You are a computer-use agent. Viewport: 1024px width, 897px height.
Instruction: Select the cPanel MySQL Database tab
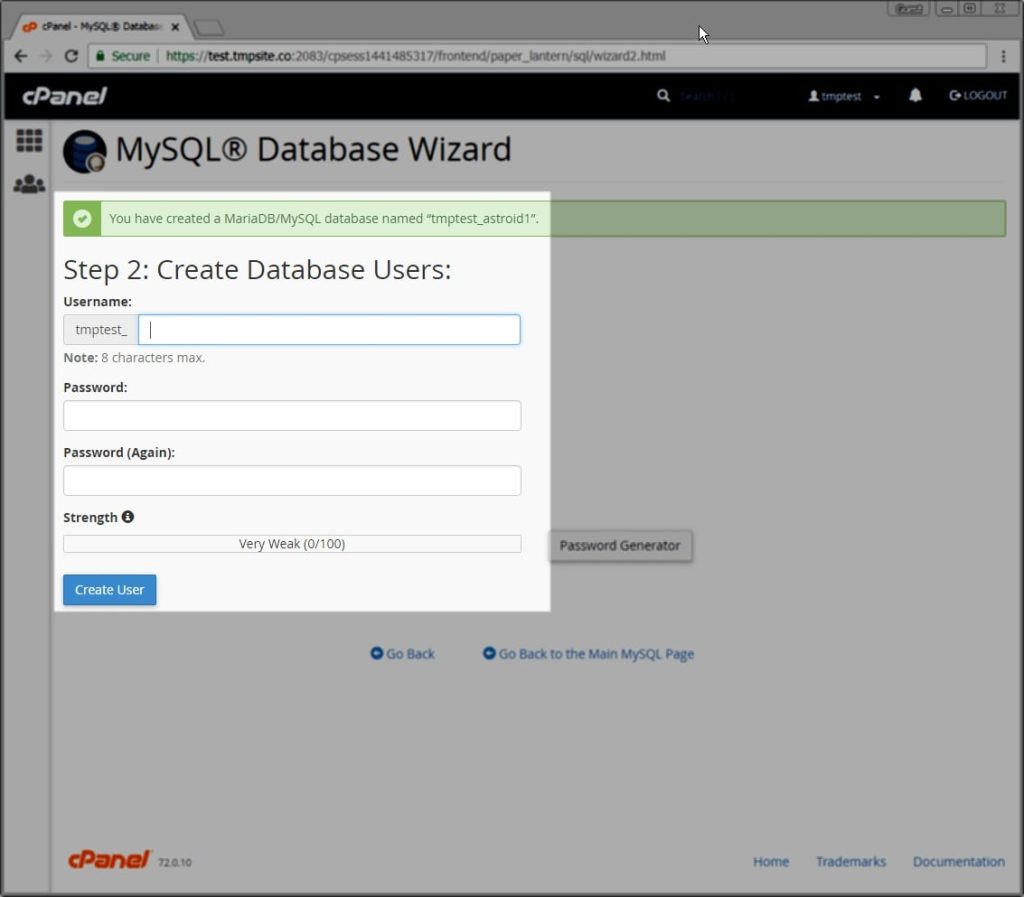click(101, 27)
